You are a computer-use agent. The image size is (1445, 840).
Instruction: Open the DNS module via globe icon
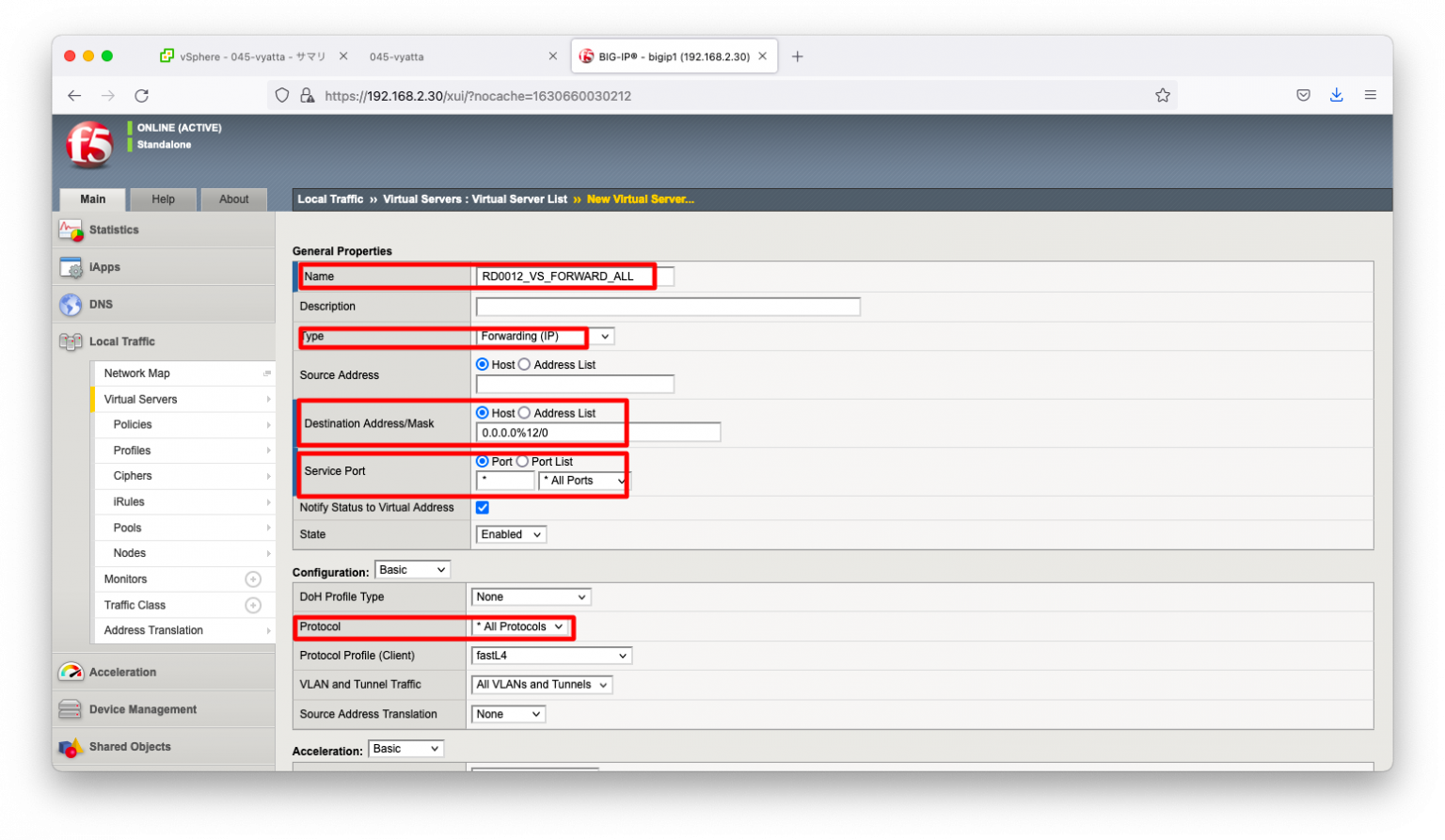[x=71, y=304]
